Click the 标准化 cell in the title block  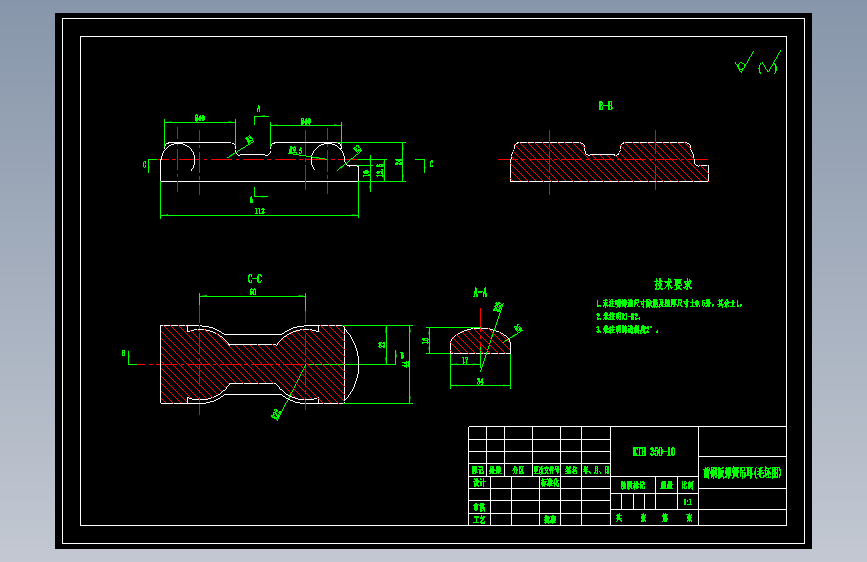tap(550, 482)
